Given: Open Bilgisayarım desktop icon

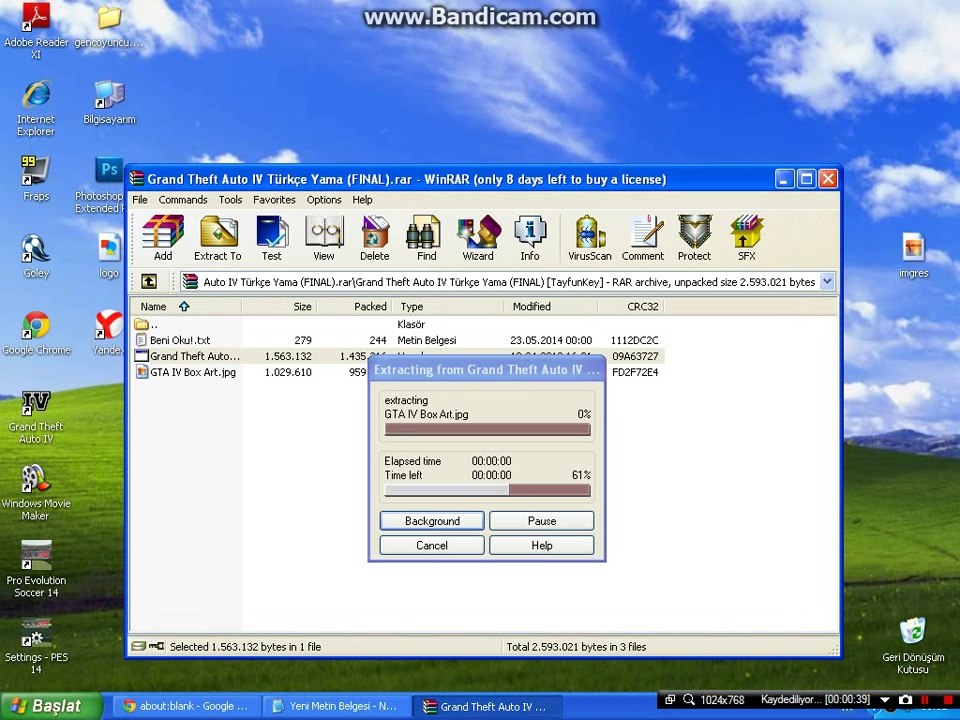Looking at the screenshot, I should coord(109,102).
